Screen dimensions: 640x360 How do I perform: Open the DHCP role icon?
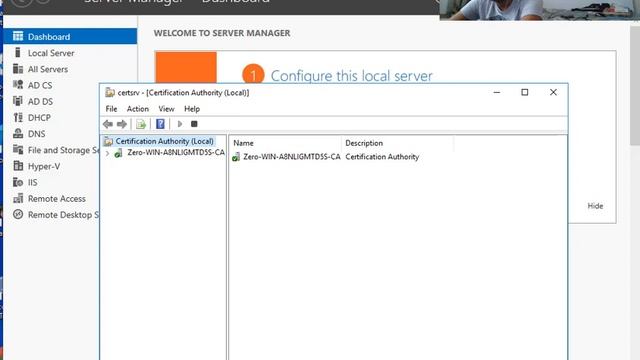click(x=18, y=117)
